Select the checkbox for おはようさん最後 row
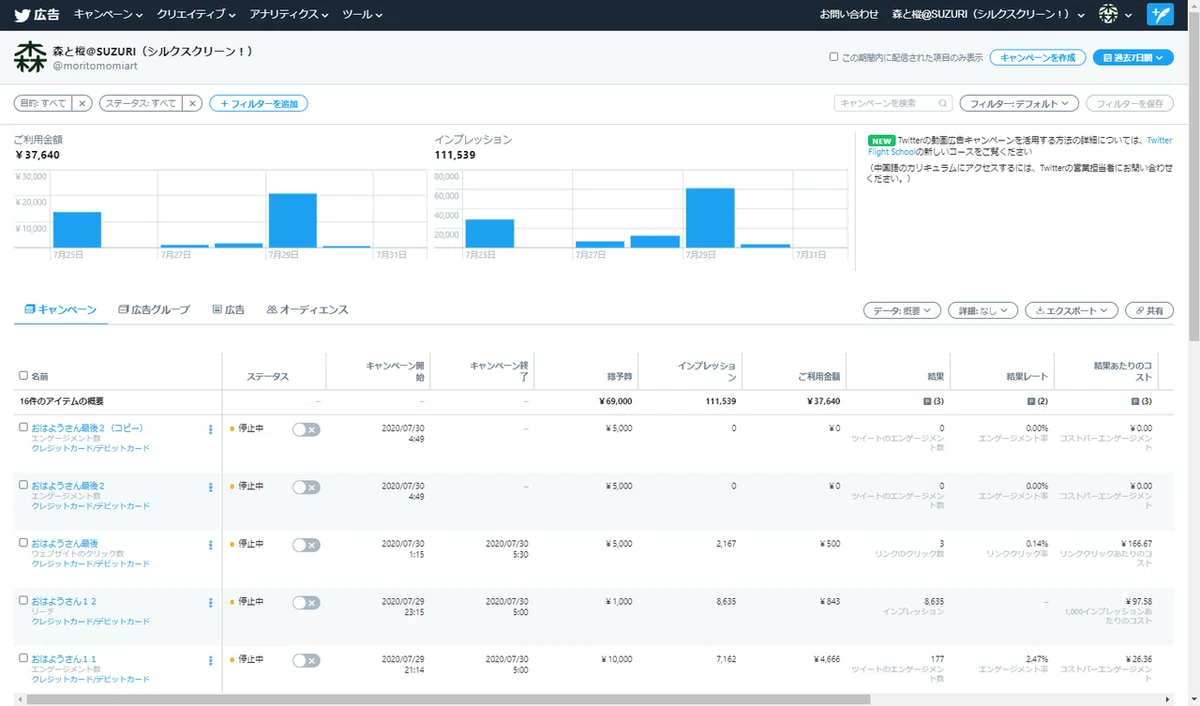Viewport: 1200px width, 706px height. click(24, 542)
